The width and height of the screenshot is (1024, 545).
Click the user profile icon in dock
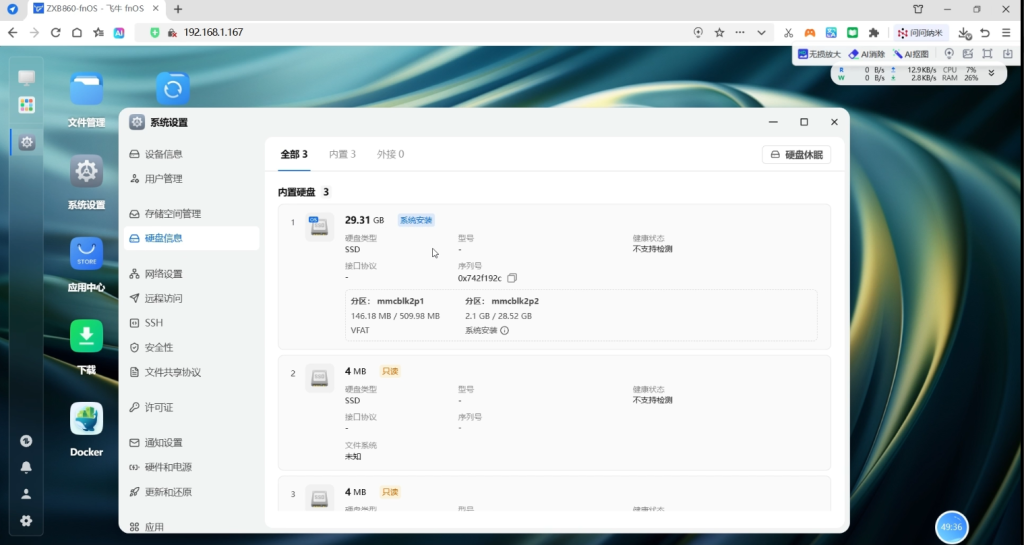click(x=26, y=494)
